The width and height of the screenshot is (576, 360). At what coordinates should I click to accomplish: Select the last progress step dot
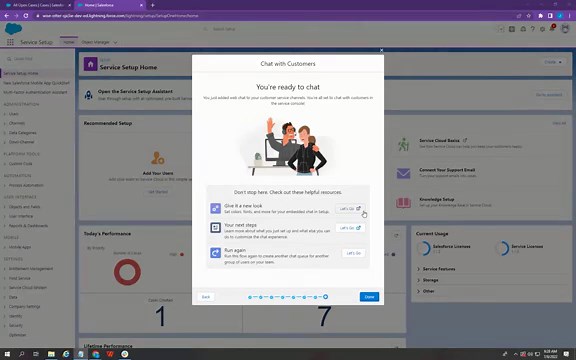[x=325, y=297]
